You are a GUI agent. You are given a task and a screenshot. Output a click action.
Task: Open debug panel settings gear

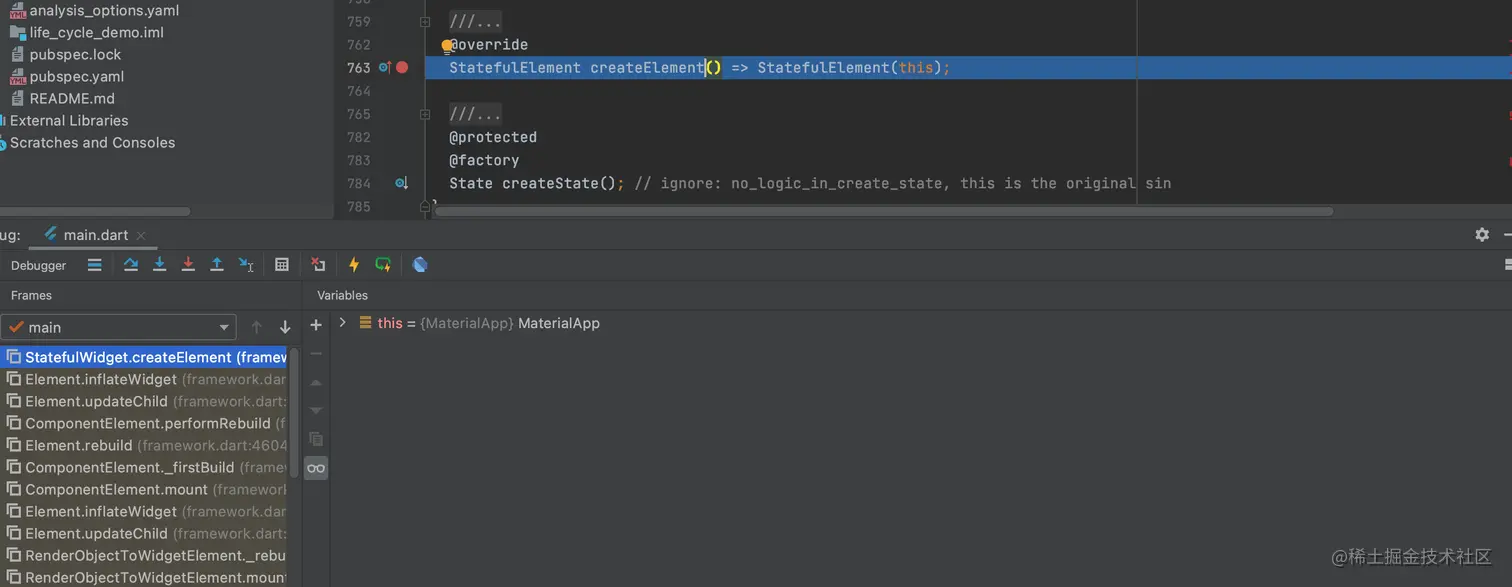pos(1482,234)
